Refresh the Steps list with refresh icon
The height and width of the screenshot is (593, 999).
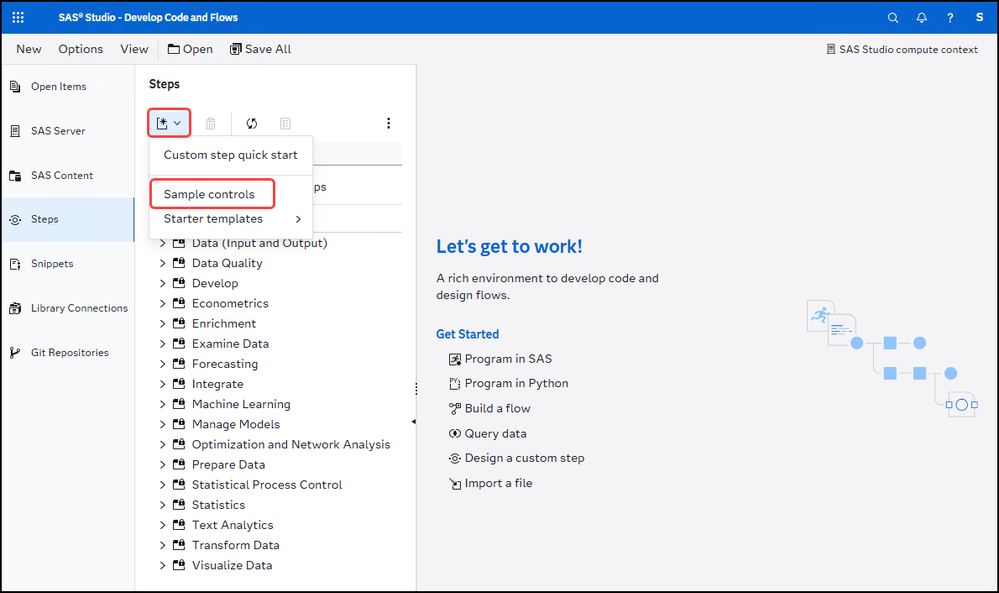coord(252,124)
